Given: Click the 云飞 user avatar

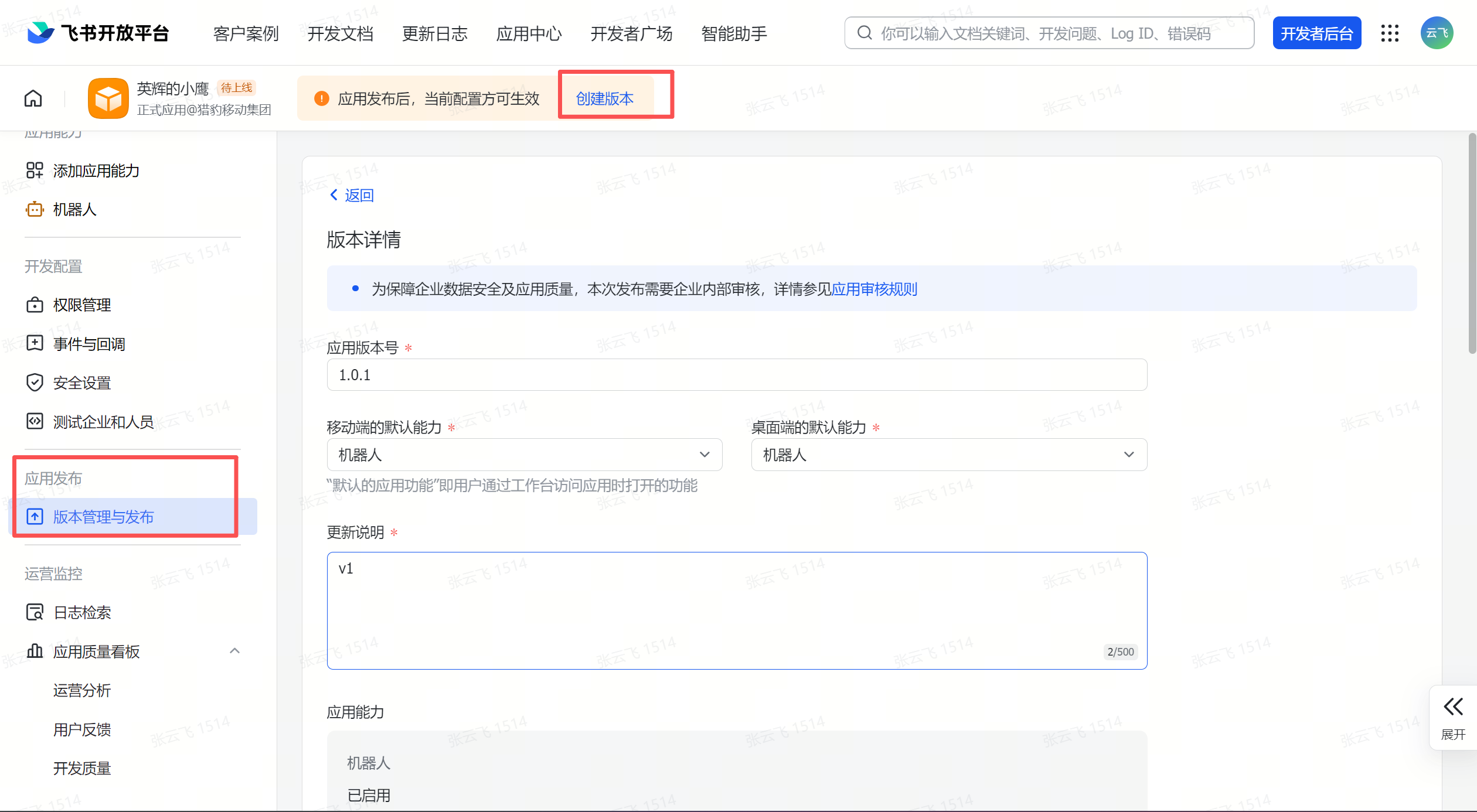Looking at the screenshot, I should coord(1437,33).
